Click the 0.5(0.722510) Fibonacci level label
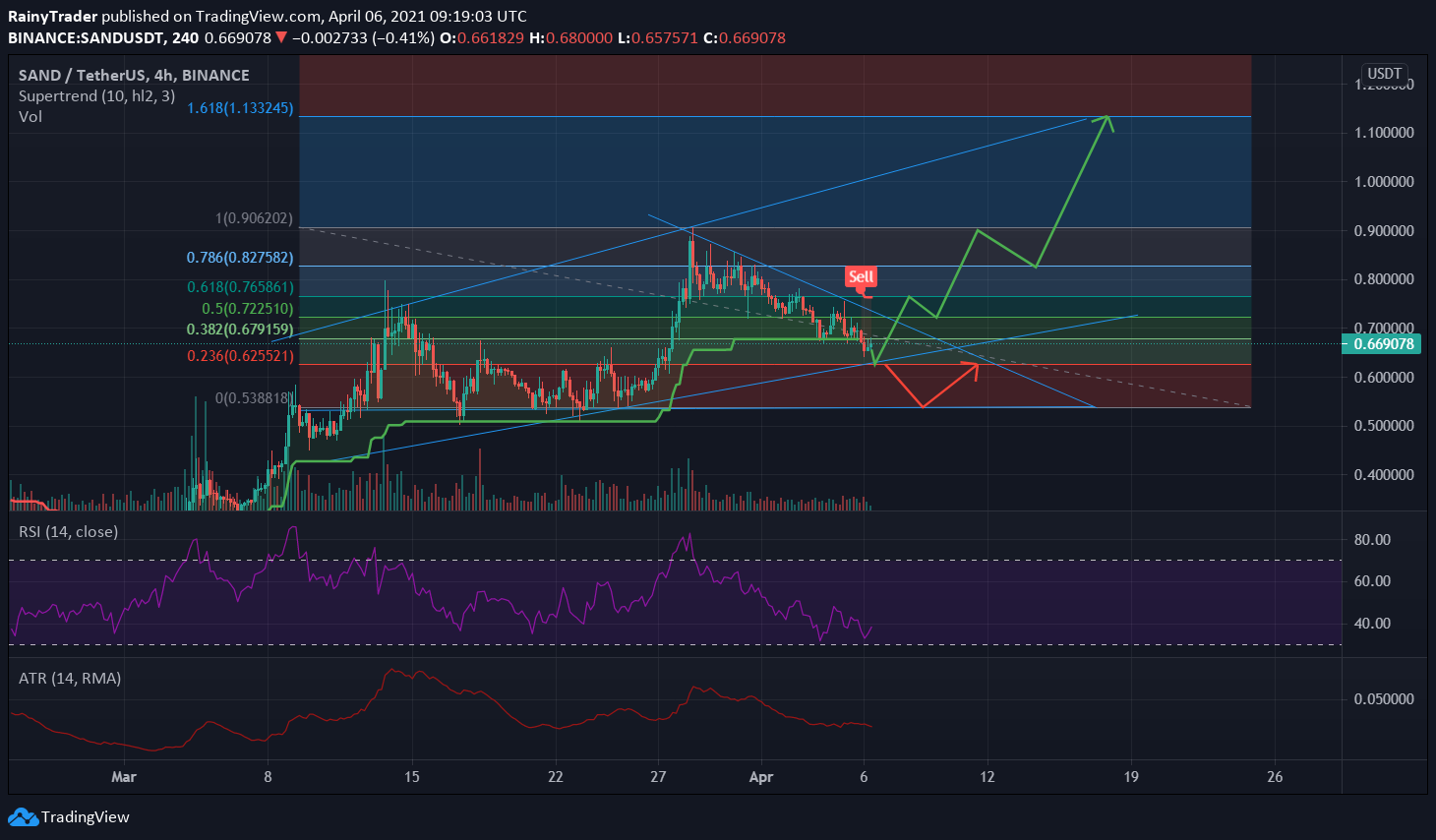 [x=248, y=309]
